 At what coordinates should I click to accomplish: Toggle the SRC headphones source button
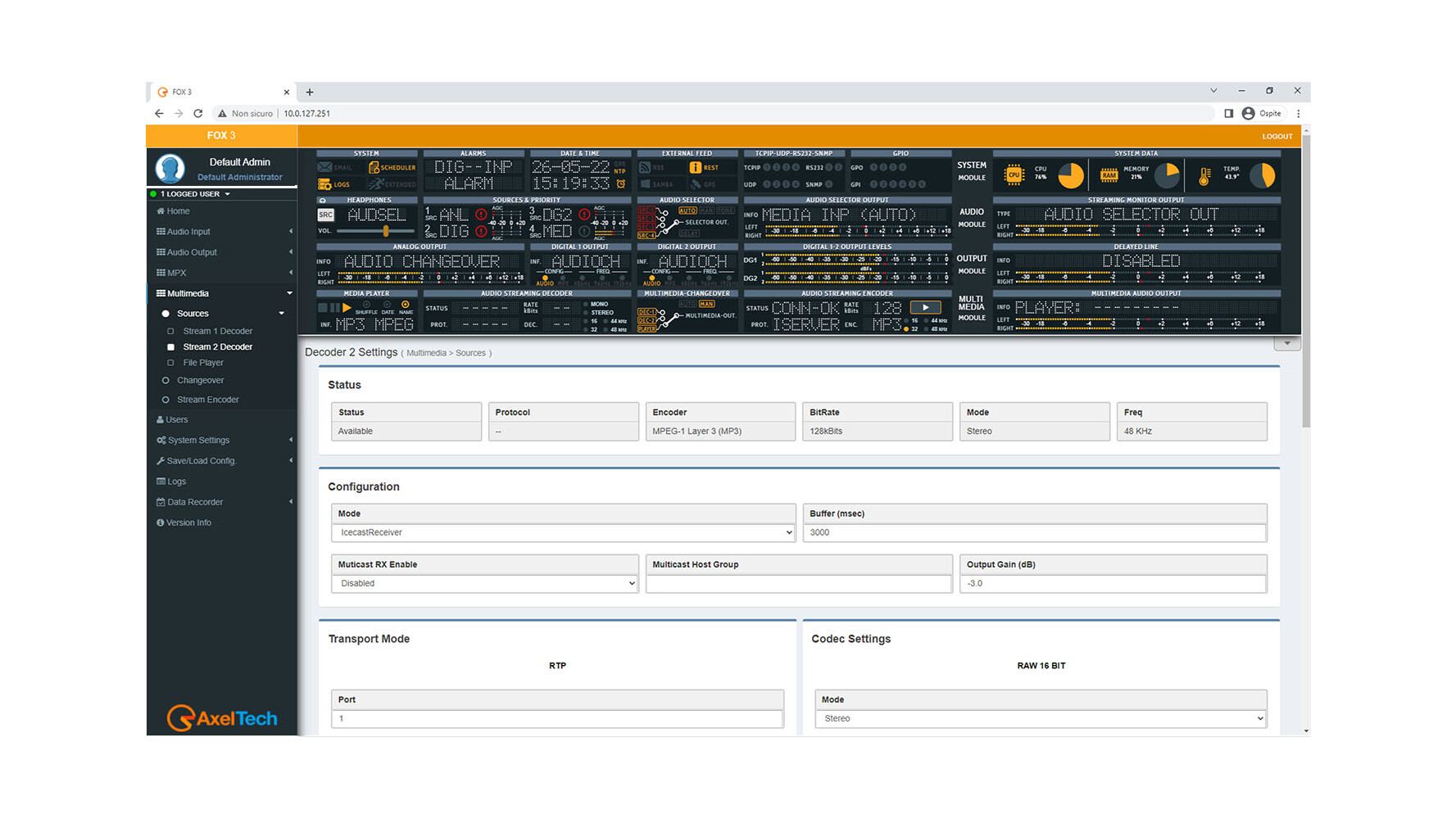coord(326,215)
